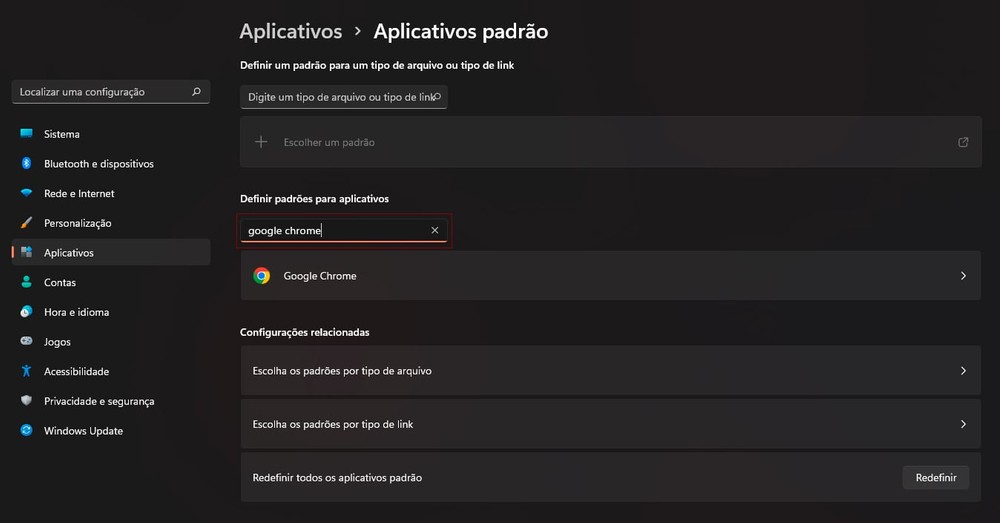Screen dimensions: 1000x523
Task: Open Escolha os padrões por tipo de link
Action: click(x=610, y=424)
